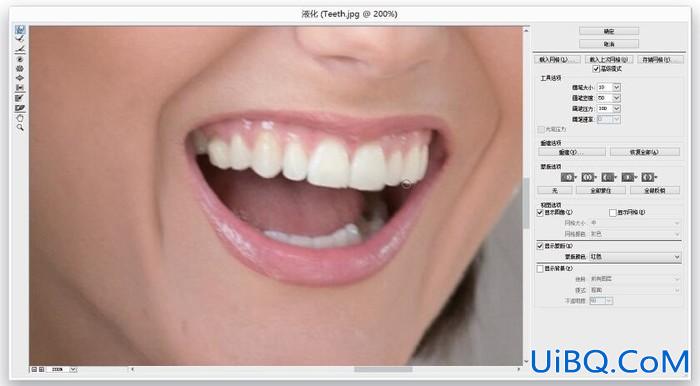Click the 重建 reconstruct button

coord(572,152)
